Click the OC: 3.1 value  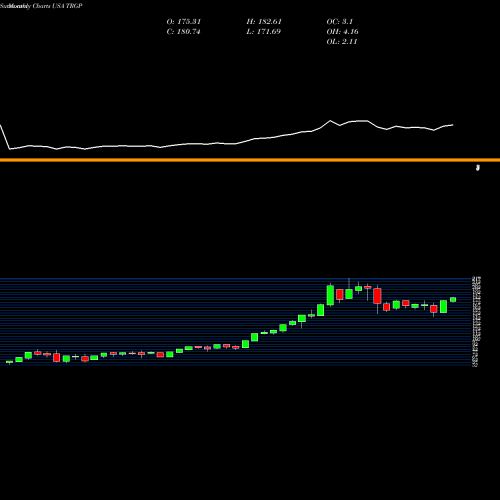coord(340,22)
